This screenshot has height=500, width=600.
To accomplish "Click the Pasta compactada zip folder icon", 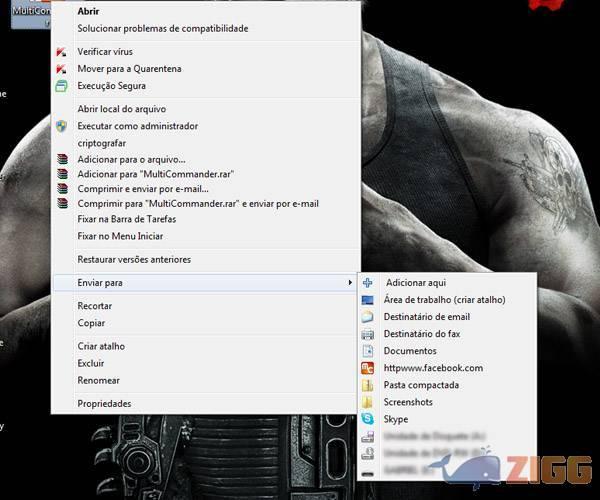I will (x=367, y=385).
